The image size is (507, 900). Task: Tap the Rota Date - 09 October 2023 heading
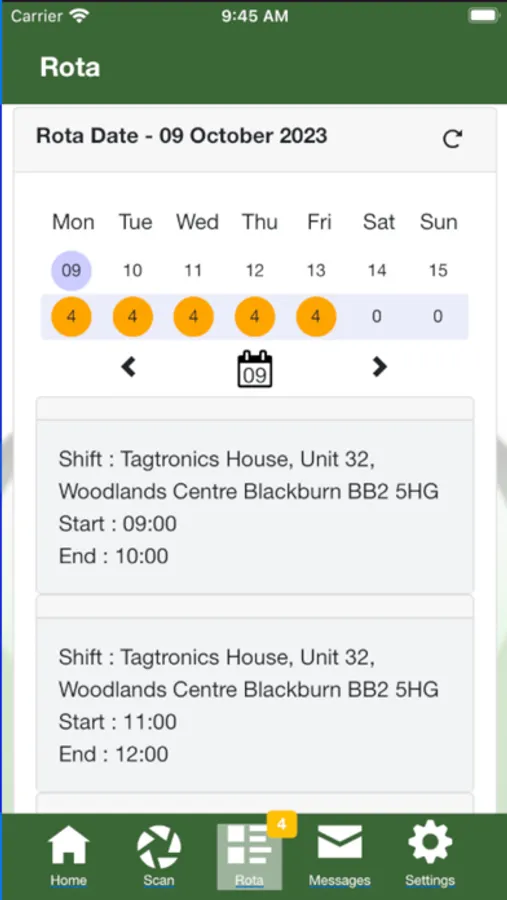click(181, 136)
